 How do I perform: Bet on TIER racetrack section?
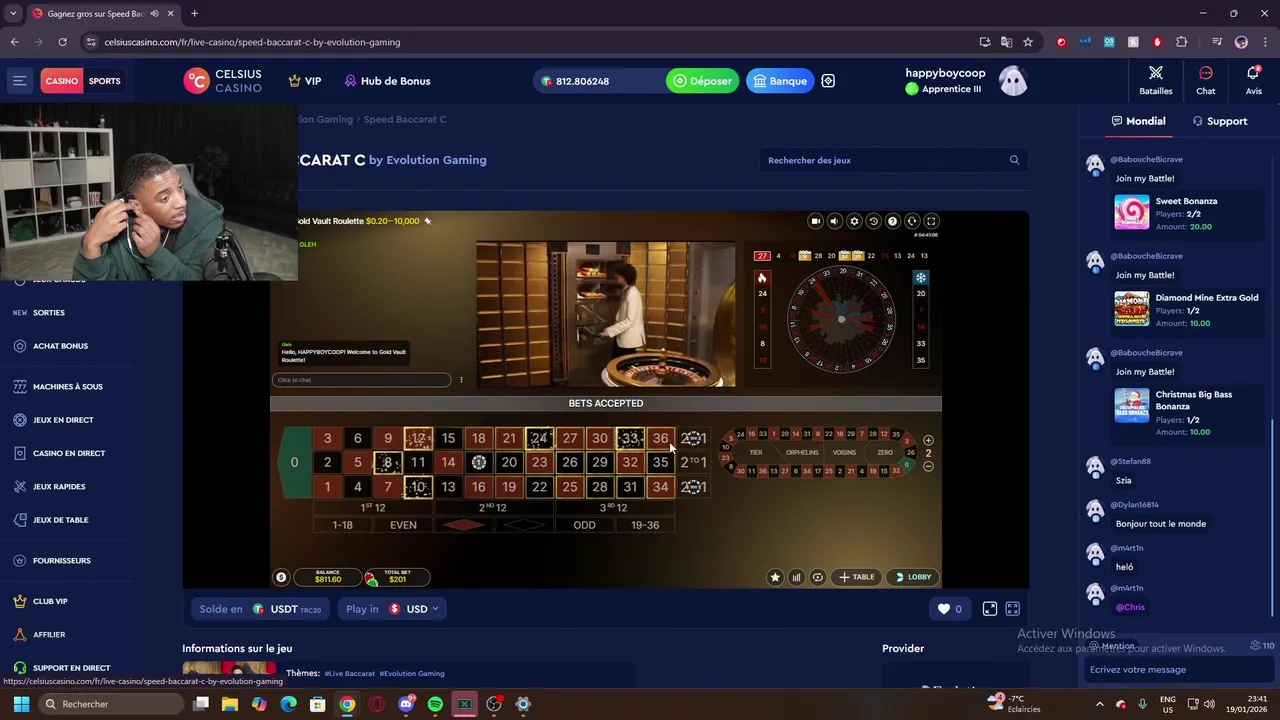pos(756,452)
